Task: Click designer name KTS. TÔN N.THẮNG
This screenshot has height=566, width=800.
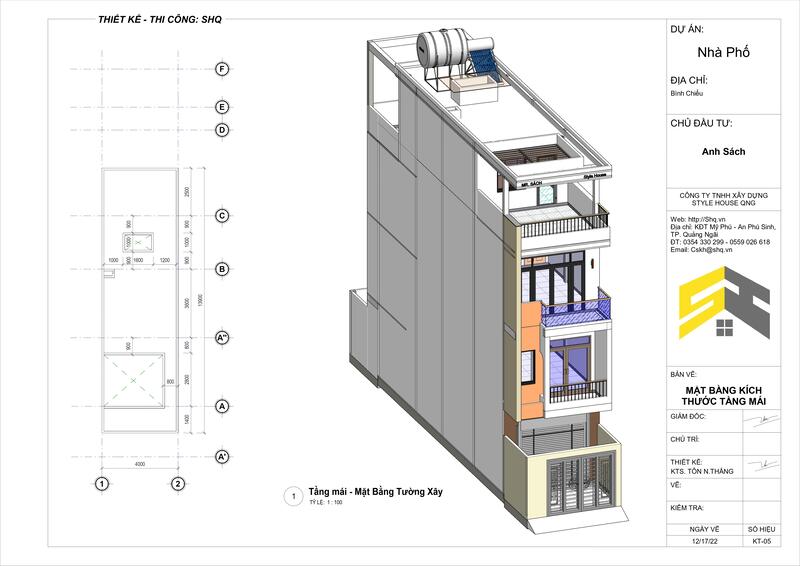Action: [702, 471]
